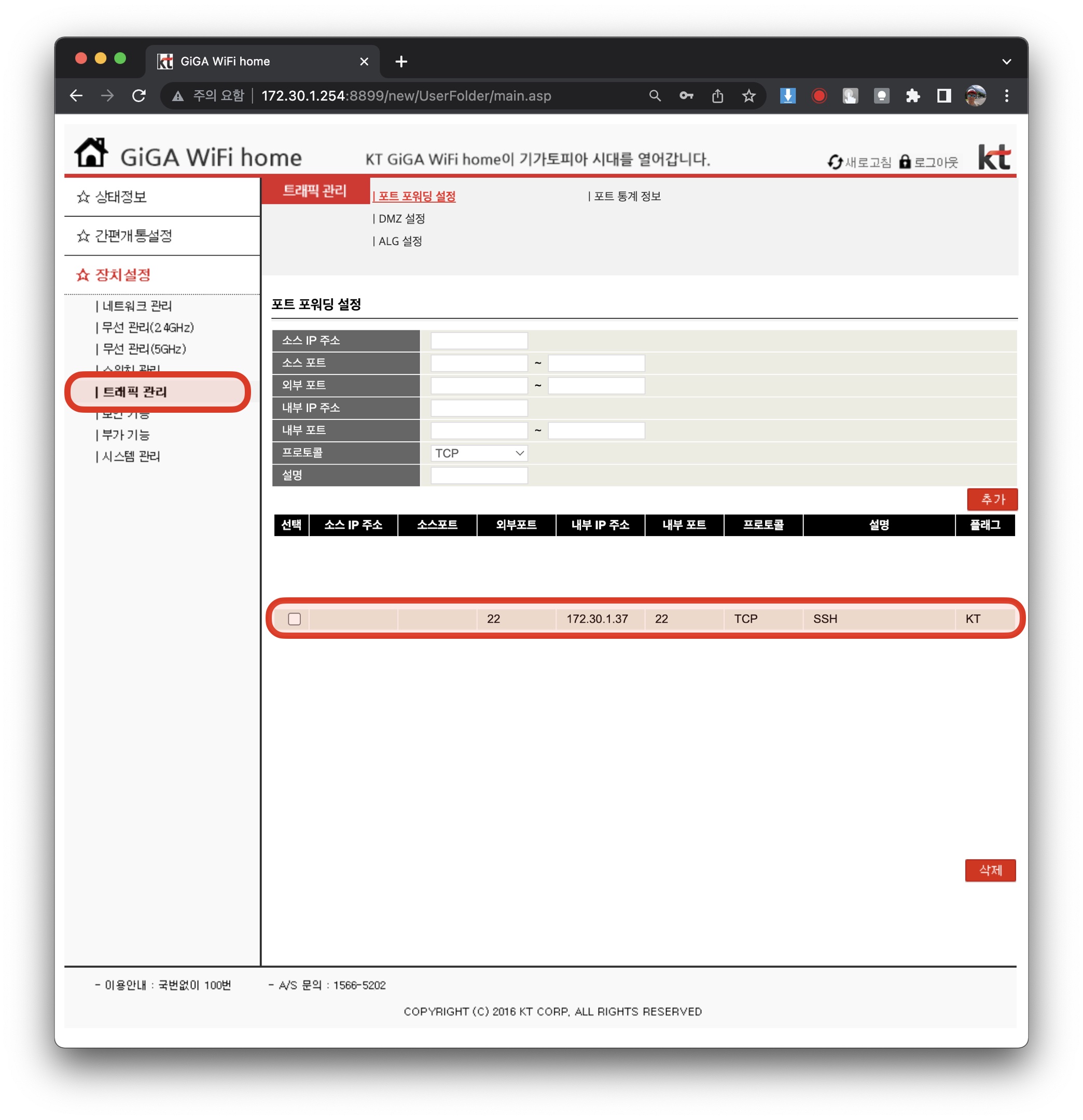This screenshot has height=1120, width=1083.
Task: Click the share page icon in address bar
Action: (x=717, y=96)
